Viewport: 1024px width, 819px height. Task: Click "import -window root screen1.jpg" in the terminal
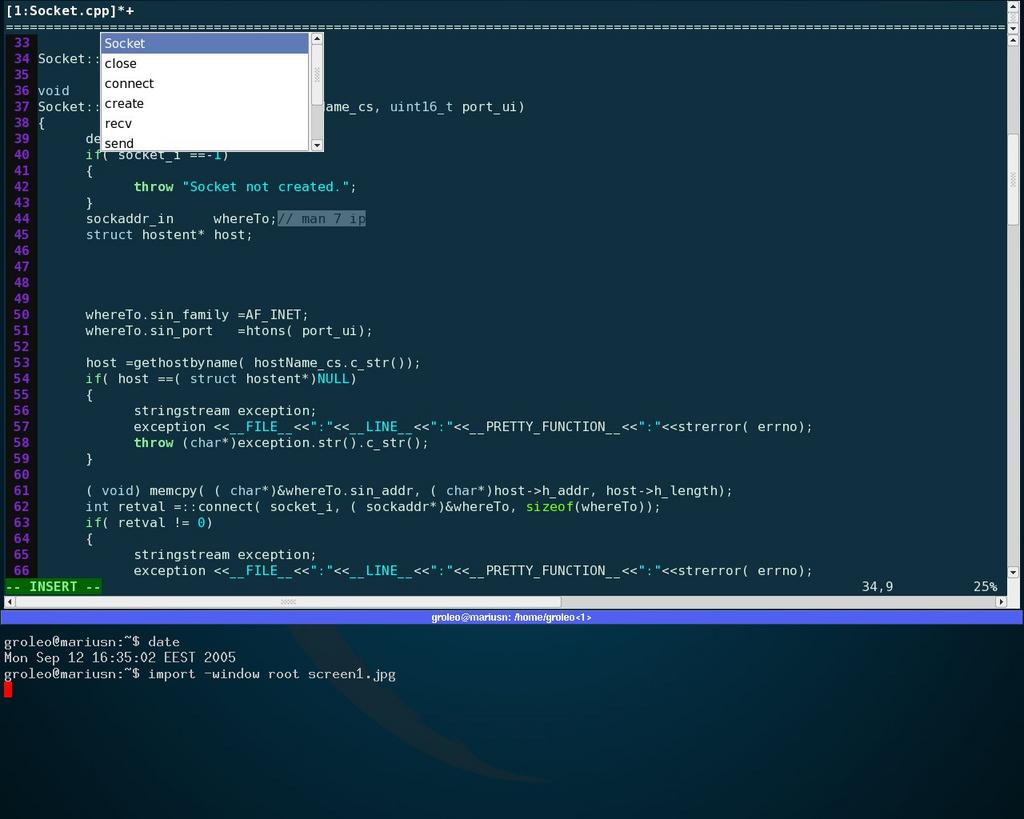click(x=272, y=674)
